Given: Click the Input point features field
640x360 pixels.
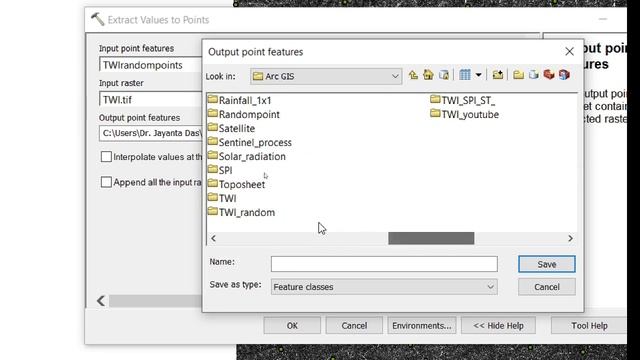Looking at the screenshot, I should coord(151,65).
